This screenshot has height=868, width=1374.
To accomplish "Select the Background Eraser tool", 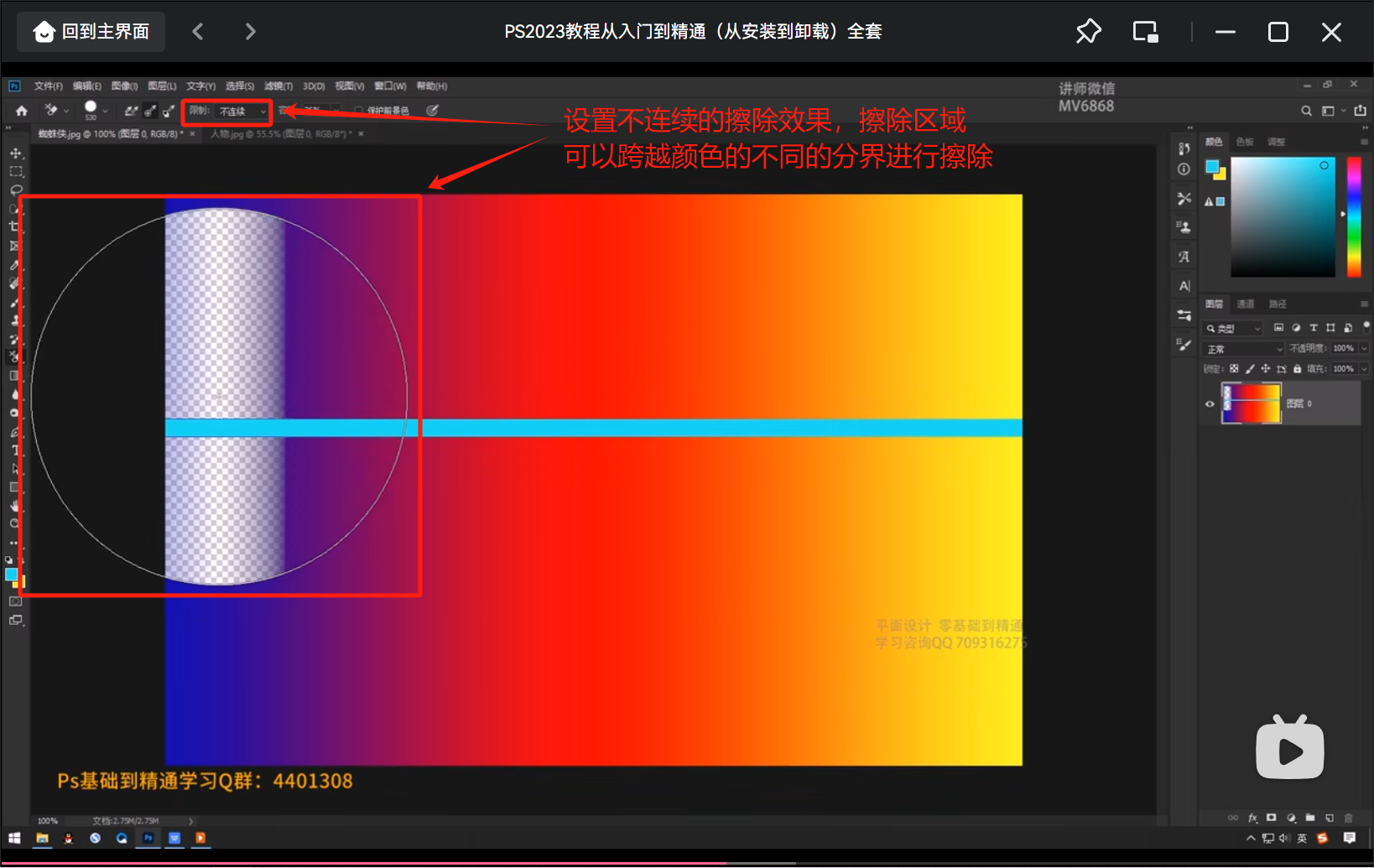I will pos(15,357).
